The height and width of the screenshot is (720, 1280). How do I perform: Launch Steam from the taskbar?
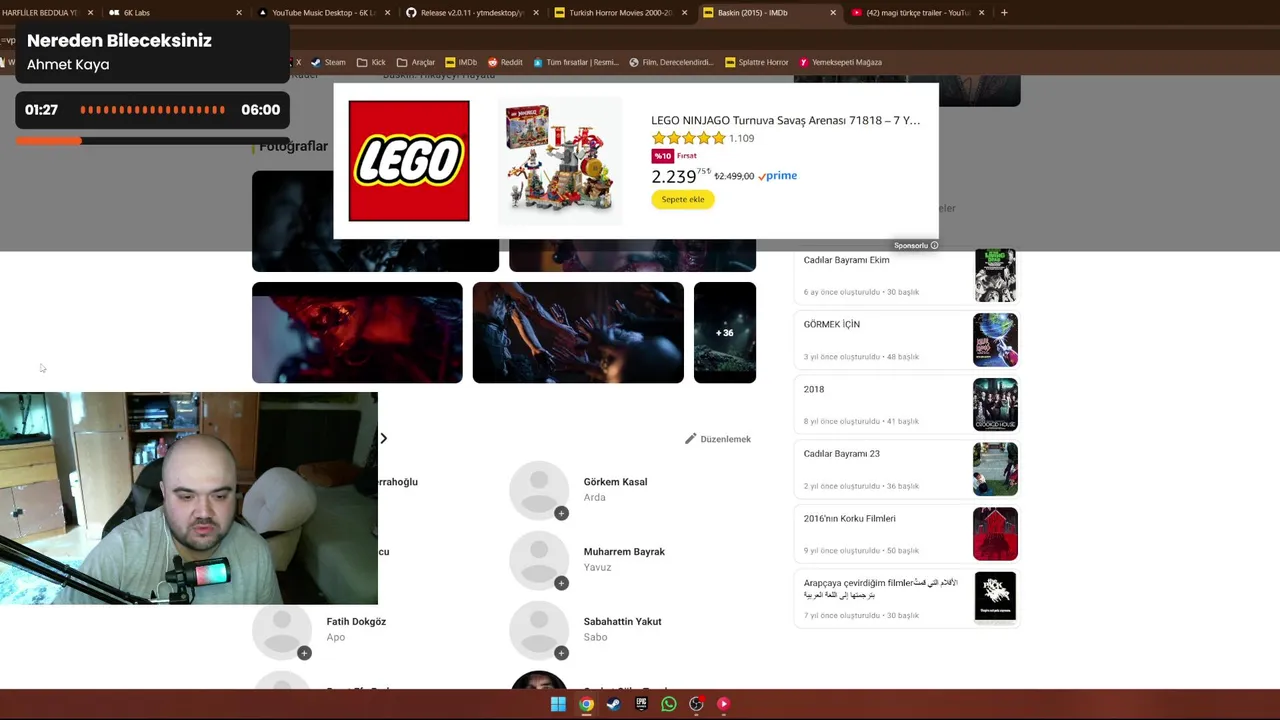613,704
